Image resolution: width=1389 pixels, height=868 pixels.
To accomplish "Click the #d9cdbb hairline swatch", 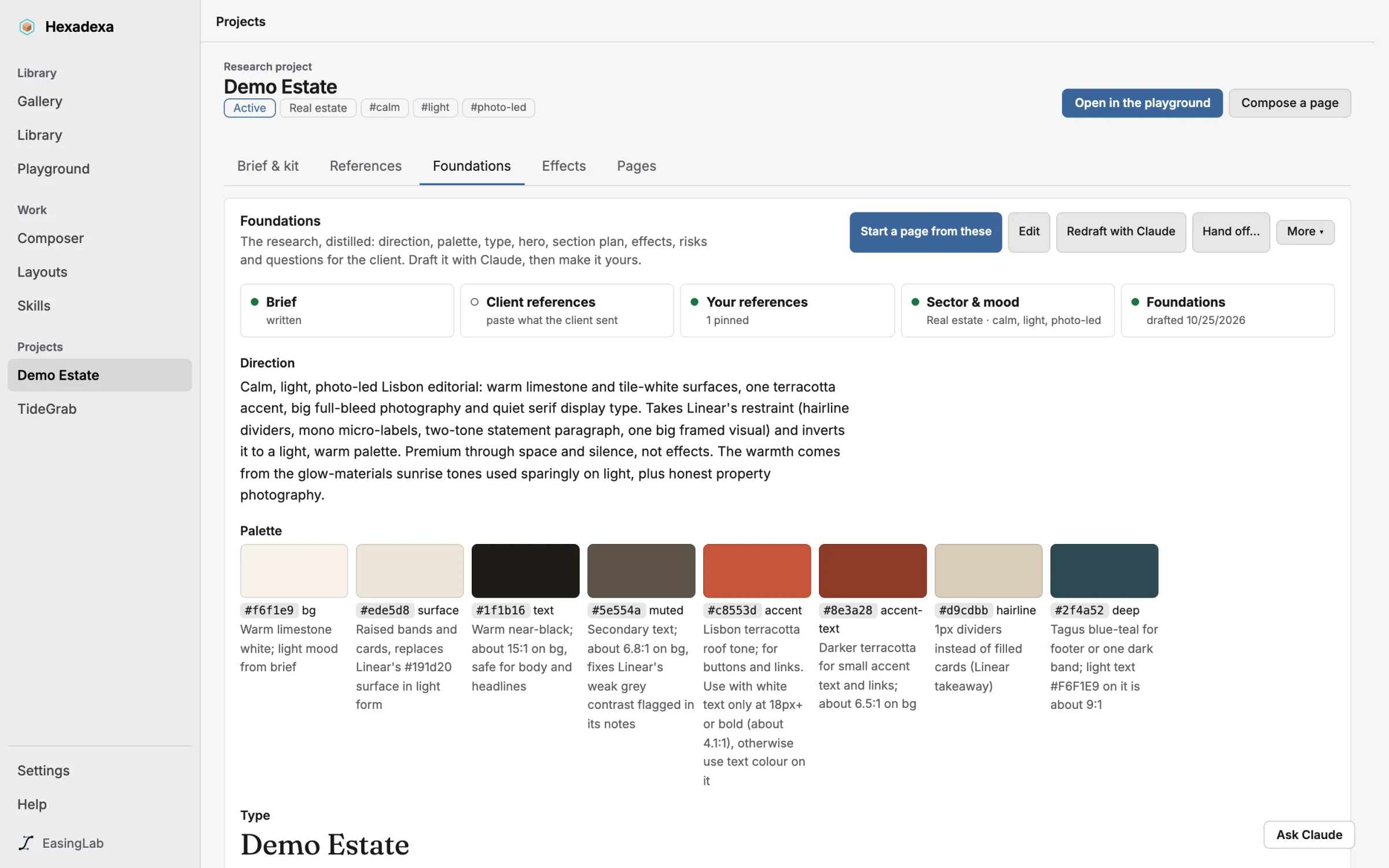I will tap(989, 571).
